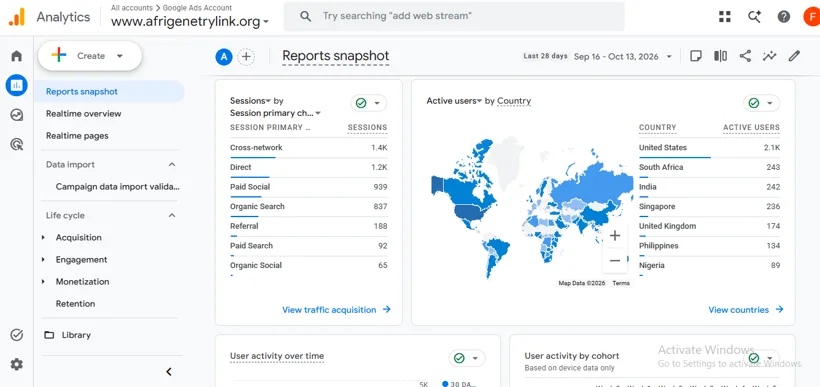Open the property selector www.afrigenetrylink.org

pyautogui.click(x=190, y=21)
